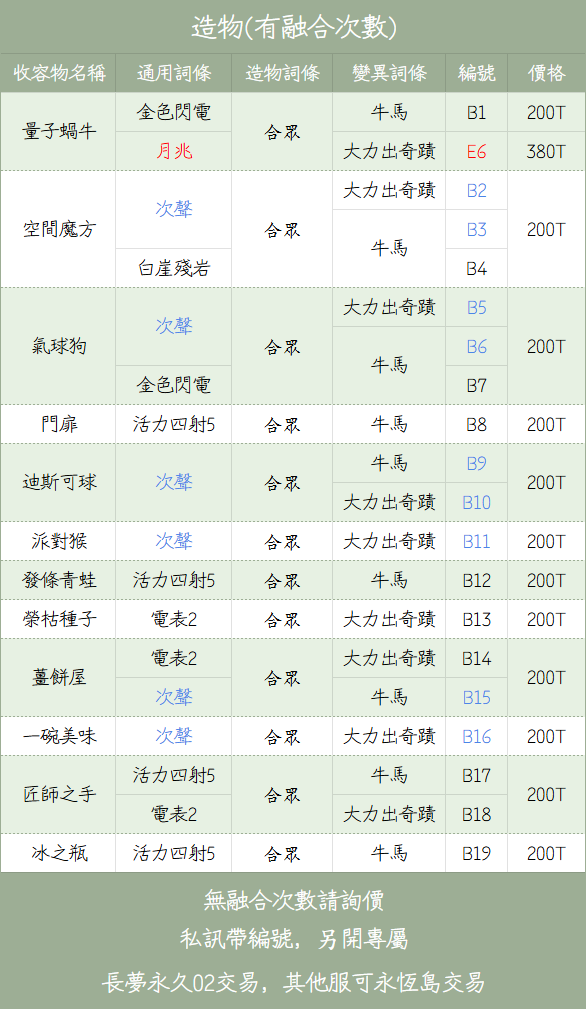Screen dimensions: 586x1009
Task: Select the 發條青蛙 name cell
Action: click(x=58, y=580)
